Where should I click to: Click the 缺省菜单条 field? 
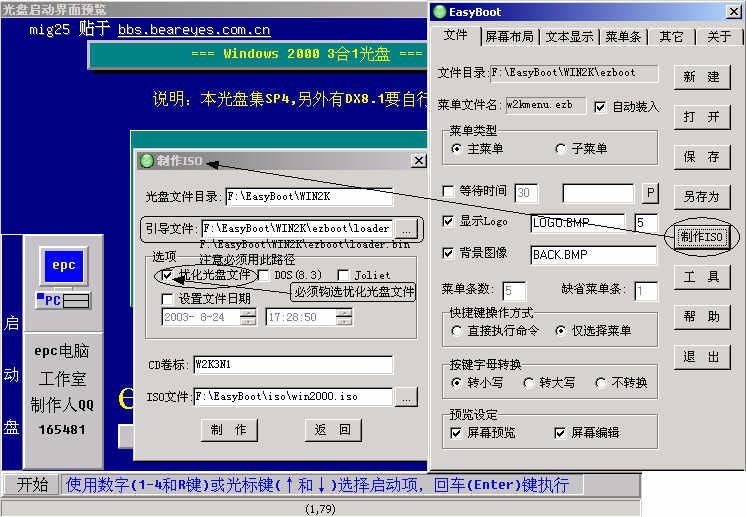pos(646,291)
